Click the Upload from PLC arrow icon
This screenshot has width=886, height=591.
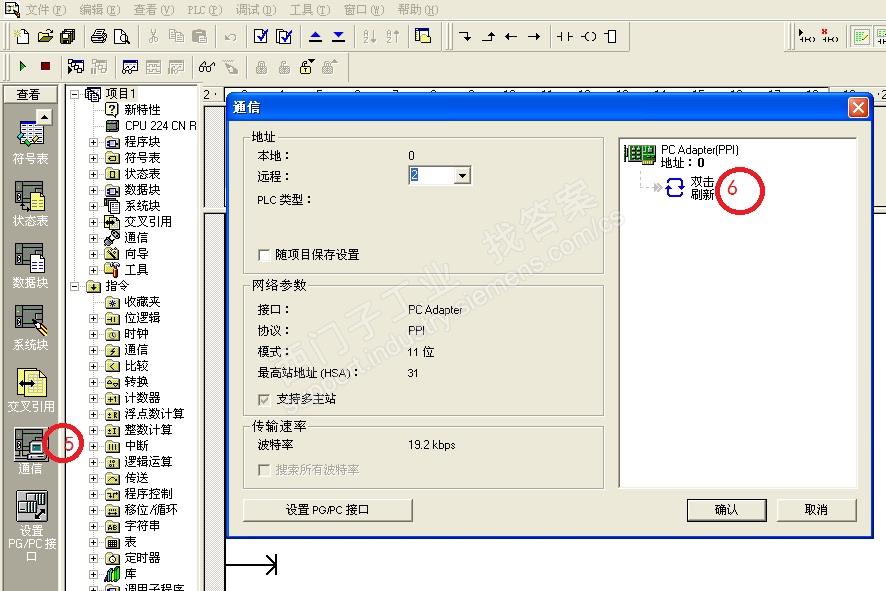315,37
